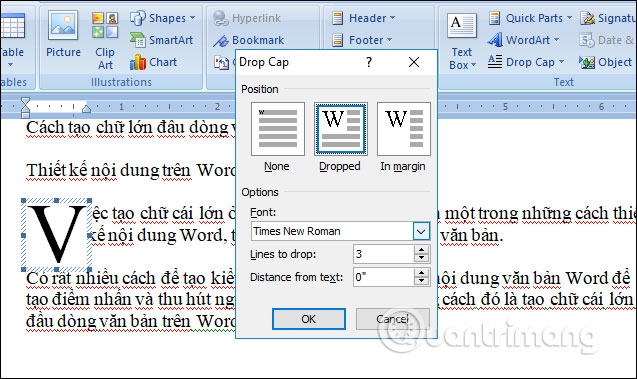Open the Drop Cap ribbon menu

coord(526,62)
